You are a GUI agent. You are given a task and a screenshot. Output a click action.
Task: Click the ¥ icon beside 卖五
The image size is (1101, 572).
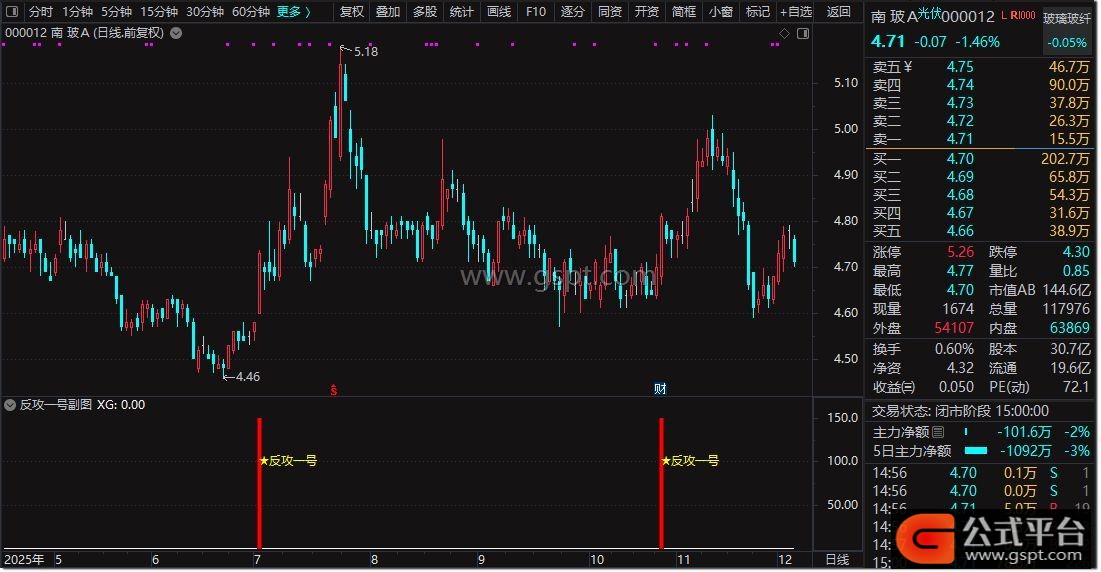click(x=907, y=67)
